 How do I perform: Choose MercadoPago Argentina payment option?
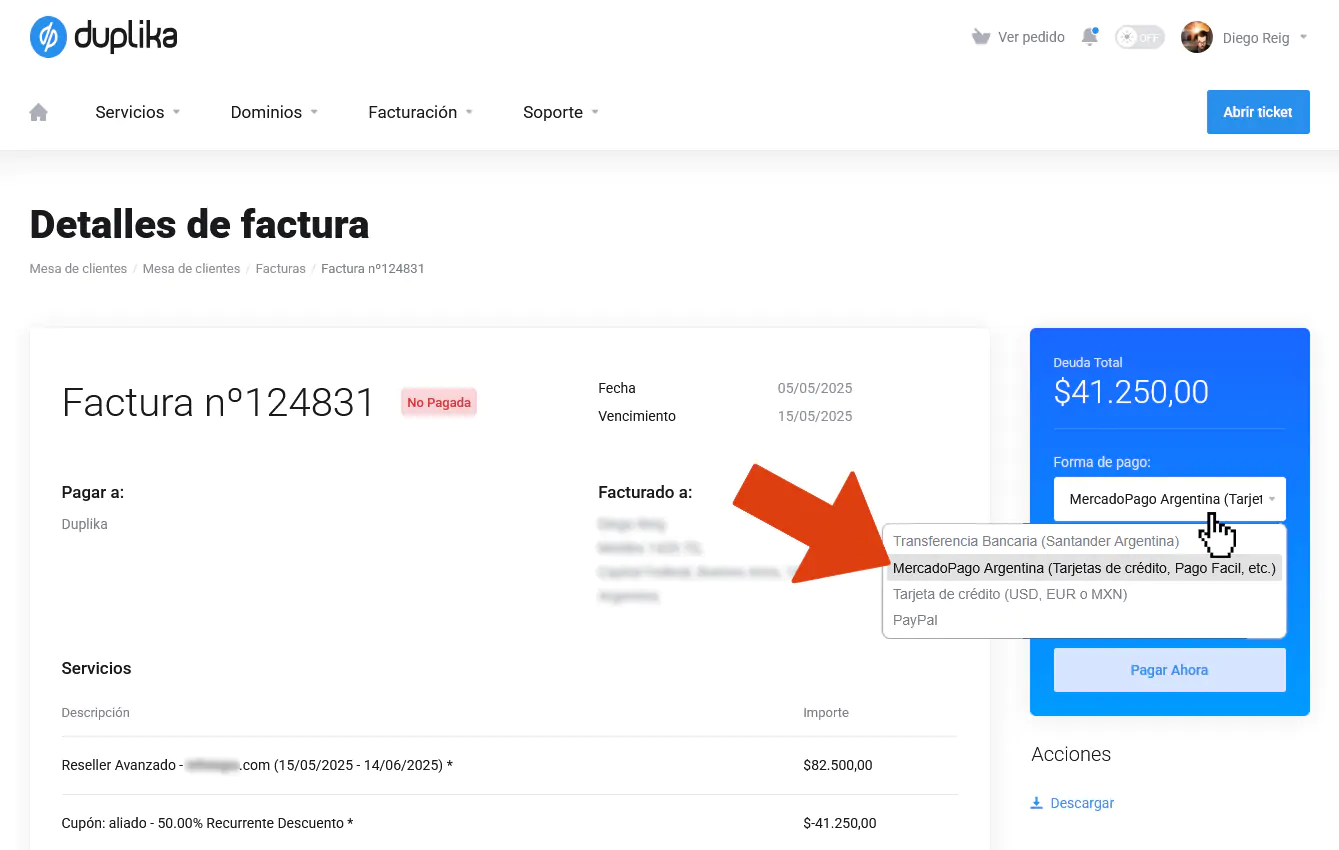tap(1083, 568)
